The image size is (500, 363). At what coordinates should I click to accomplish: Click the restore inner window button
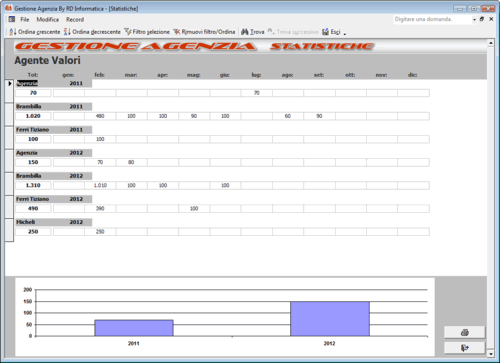482,19
